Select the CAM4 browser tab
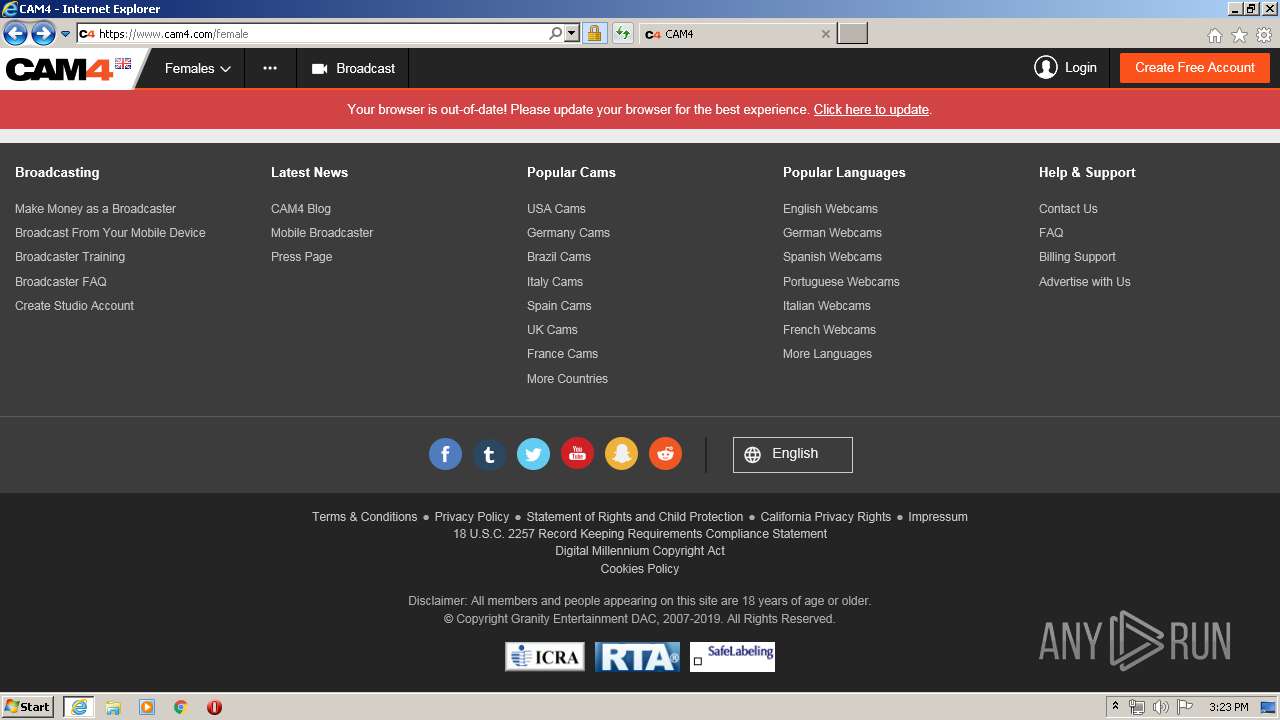Viewport: 1280px width, 720px height. pos(736,34)
